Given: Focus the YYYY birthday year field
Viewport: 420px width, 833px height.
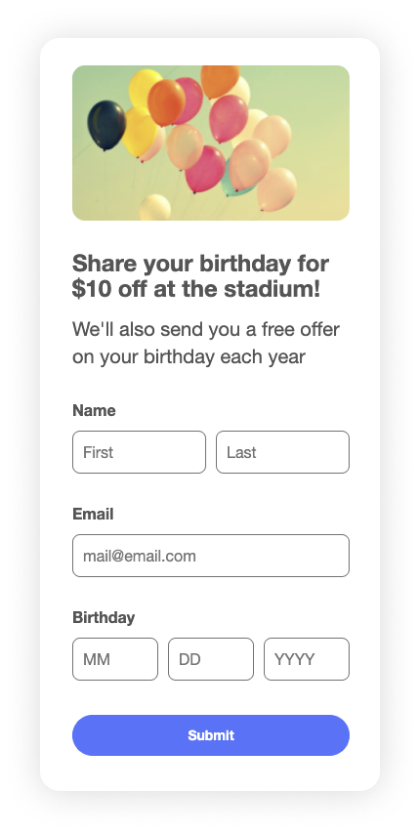Looking at the screenshot, I should click(306, 659).
